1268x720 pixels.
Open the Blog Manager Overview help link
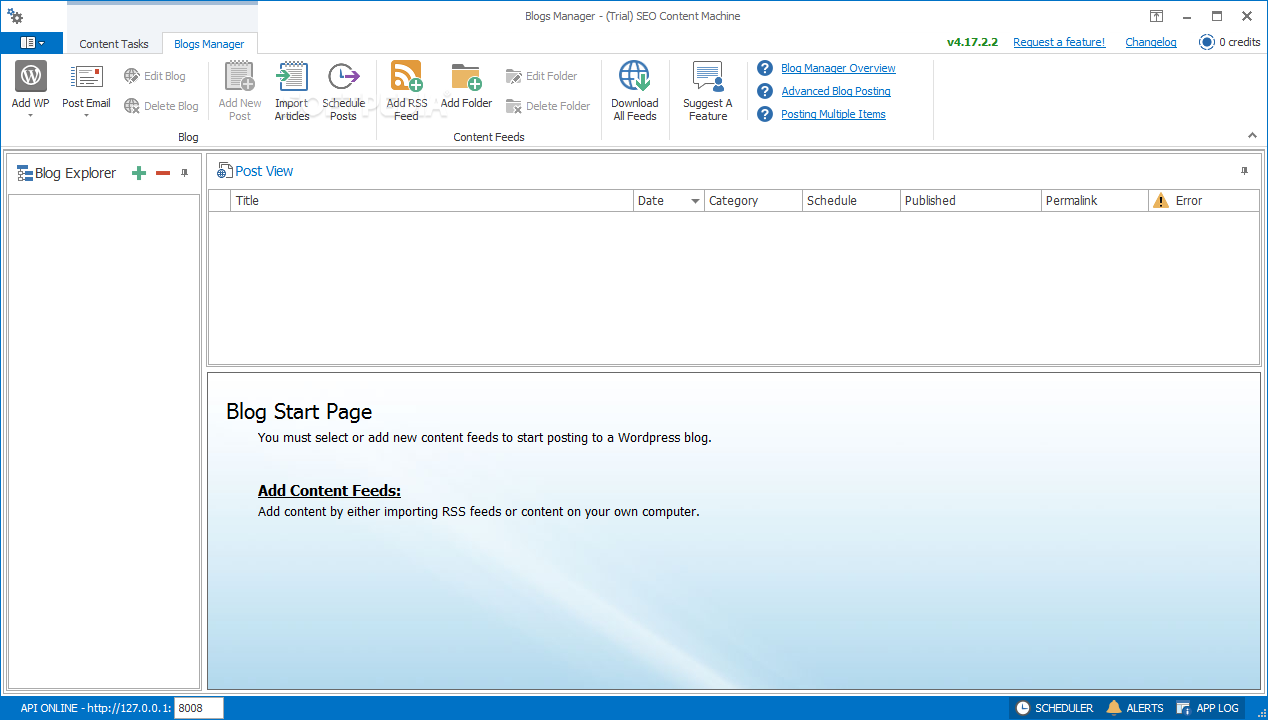tap(838, 68)
